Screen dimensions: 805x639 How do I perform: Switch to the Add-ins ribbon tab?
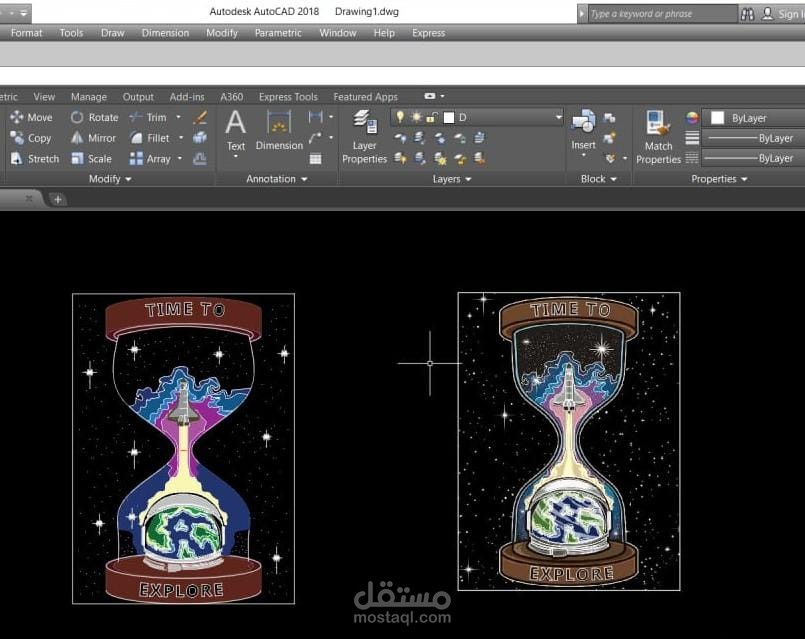tap(187, 96)
